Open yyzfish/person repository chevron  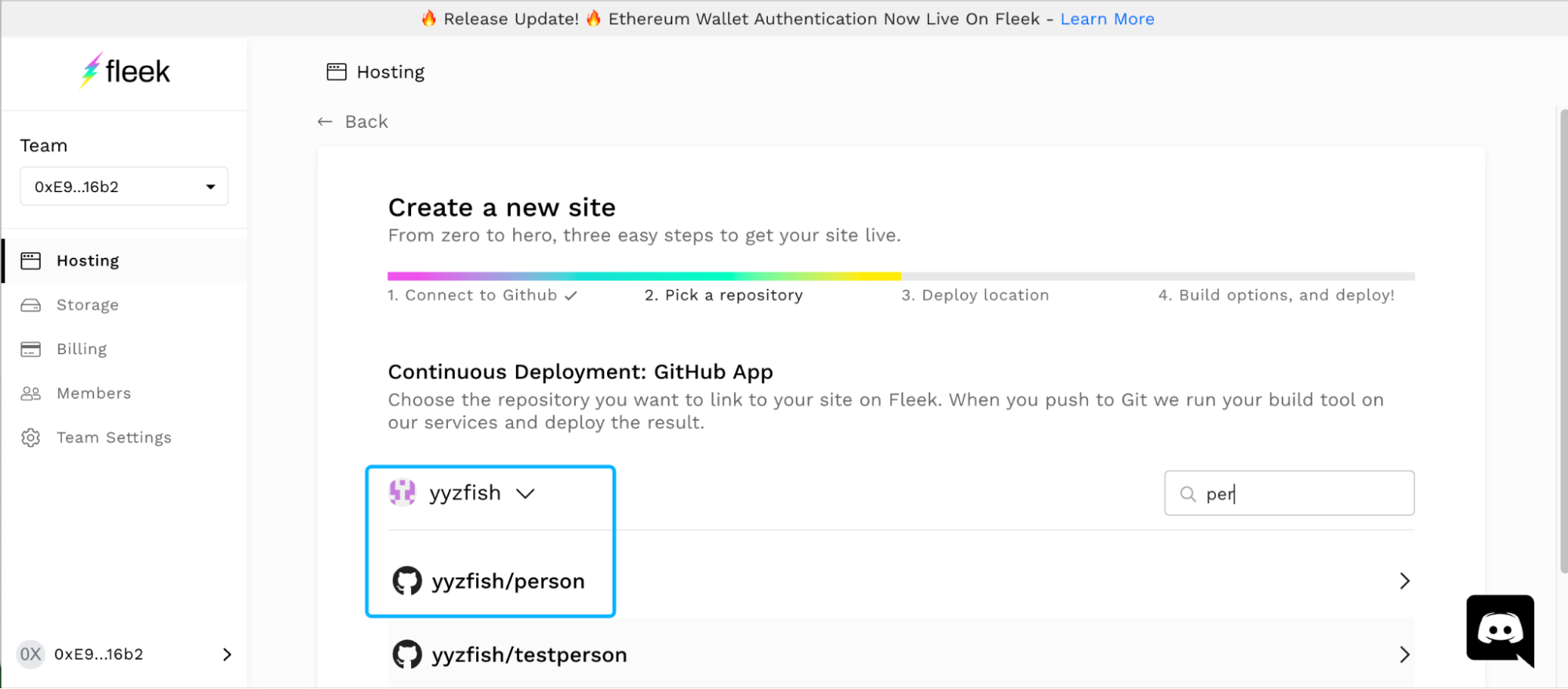[x=1404, y=581]
